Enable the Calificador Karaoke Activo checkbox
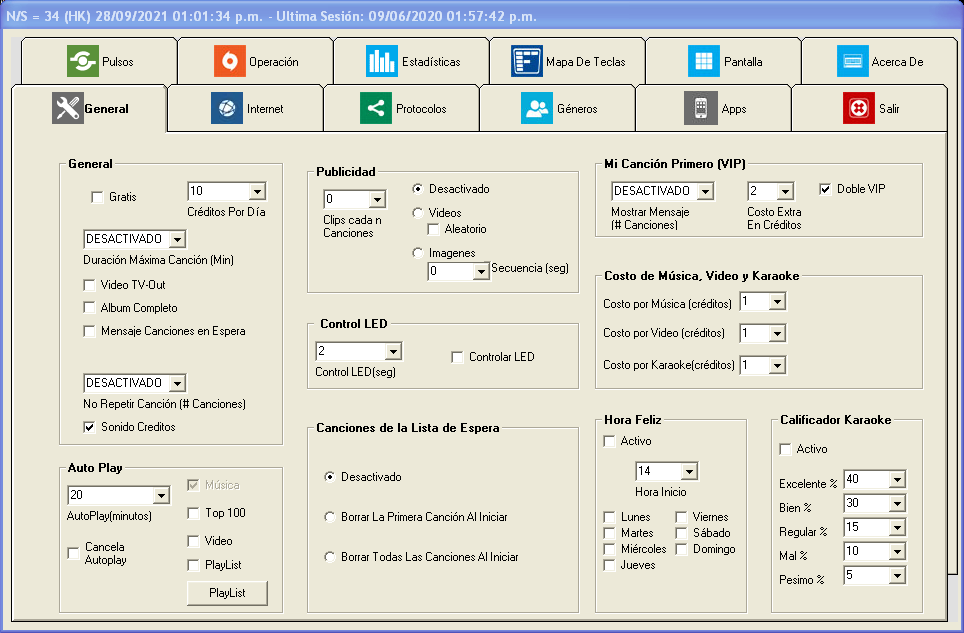 785,449
